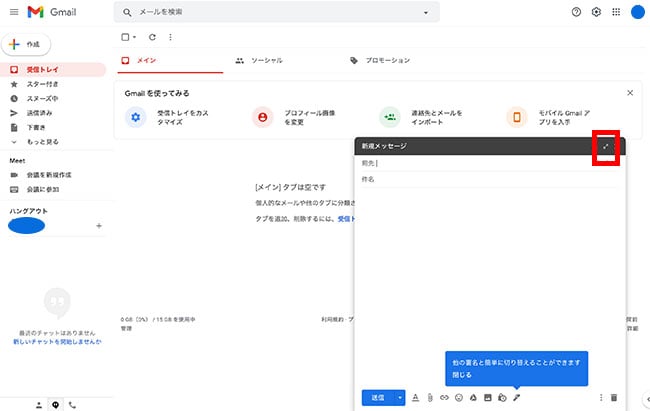The width and height of the screenshot is (650, 411).
Task: Click the 送信 send button
Action: 378,398
